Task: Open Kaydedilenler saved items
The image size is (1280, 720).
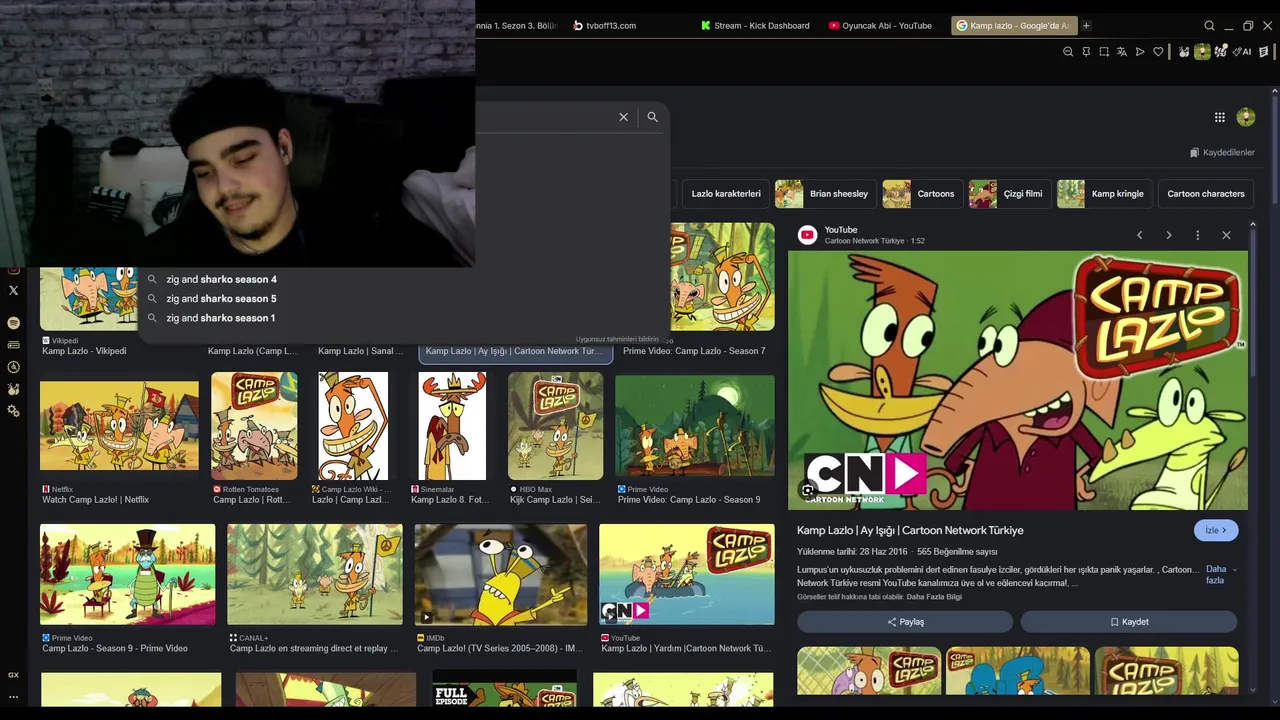Action: pos(1222,153)
